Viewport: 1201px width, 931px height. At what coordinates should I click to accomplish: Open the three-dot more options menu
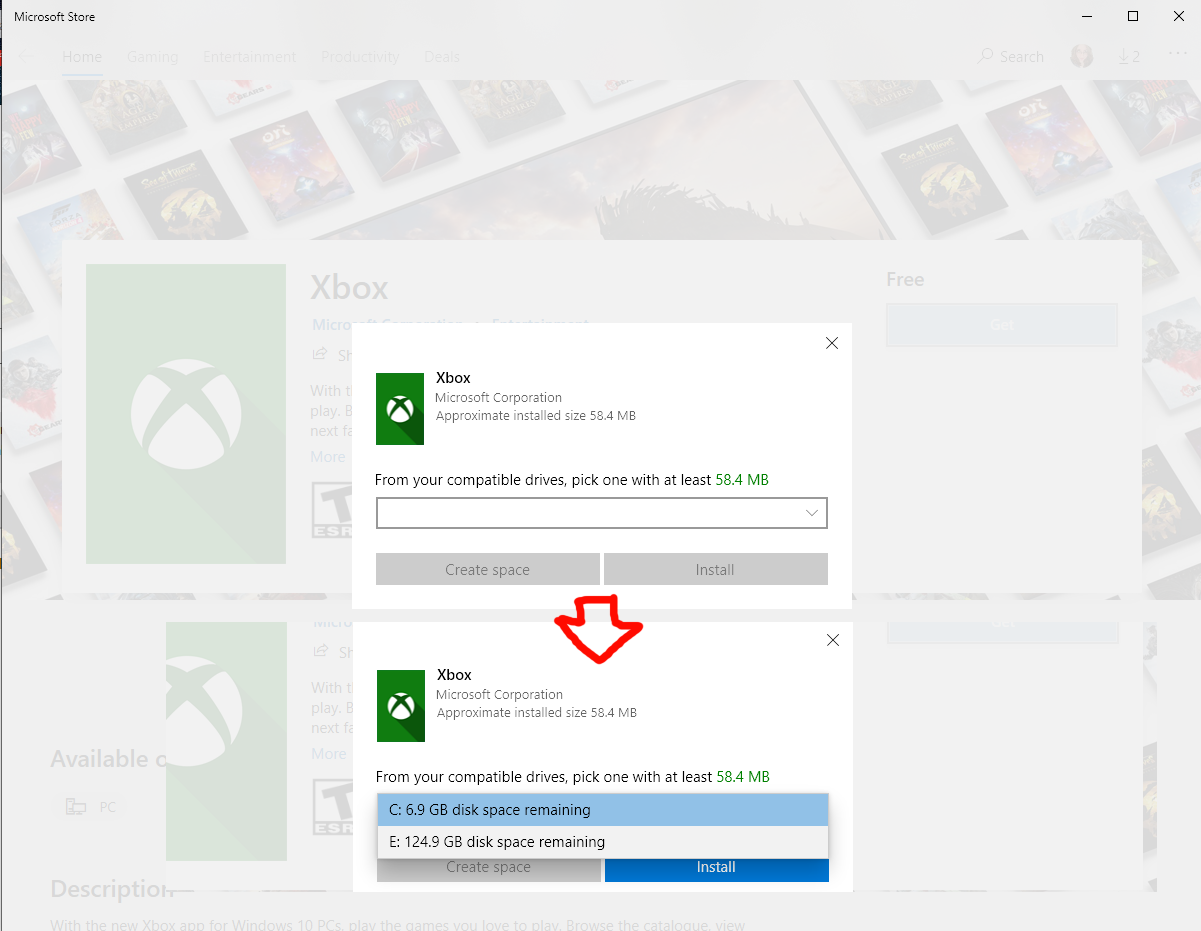click(1177, 56)
